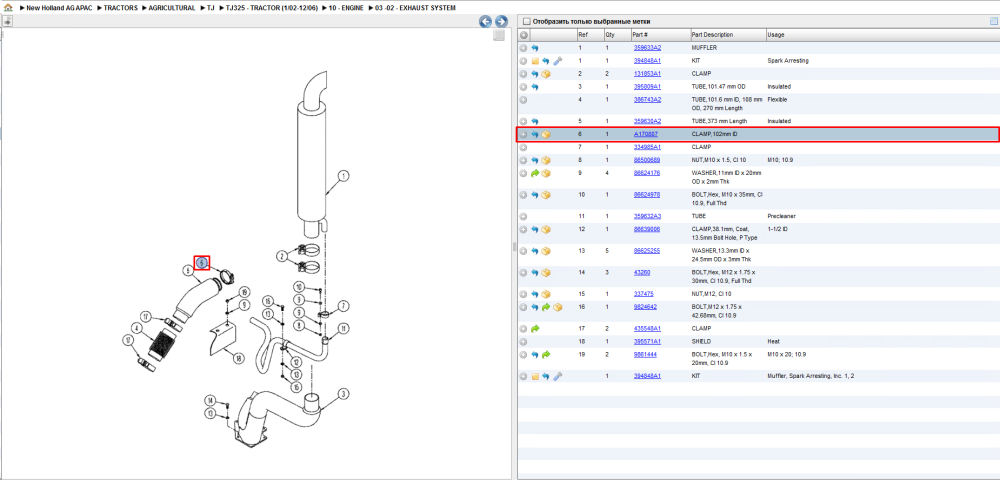
Task: Sort by the Usage column header
Action: pos(776,34)
